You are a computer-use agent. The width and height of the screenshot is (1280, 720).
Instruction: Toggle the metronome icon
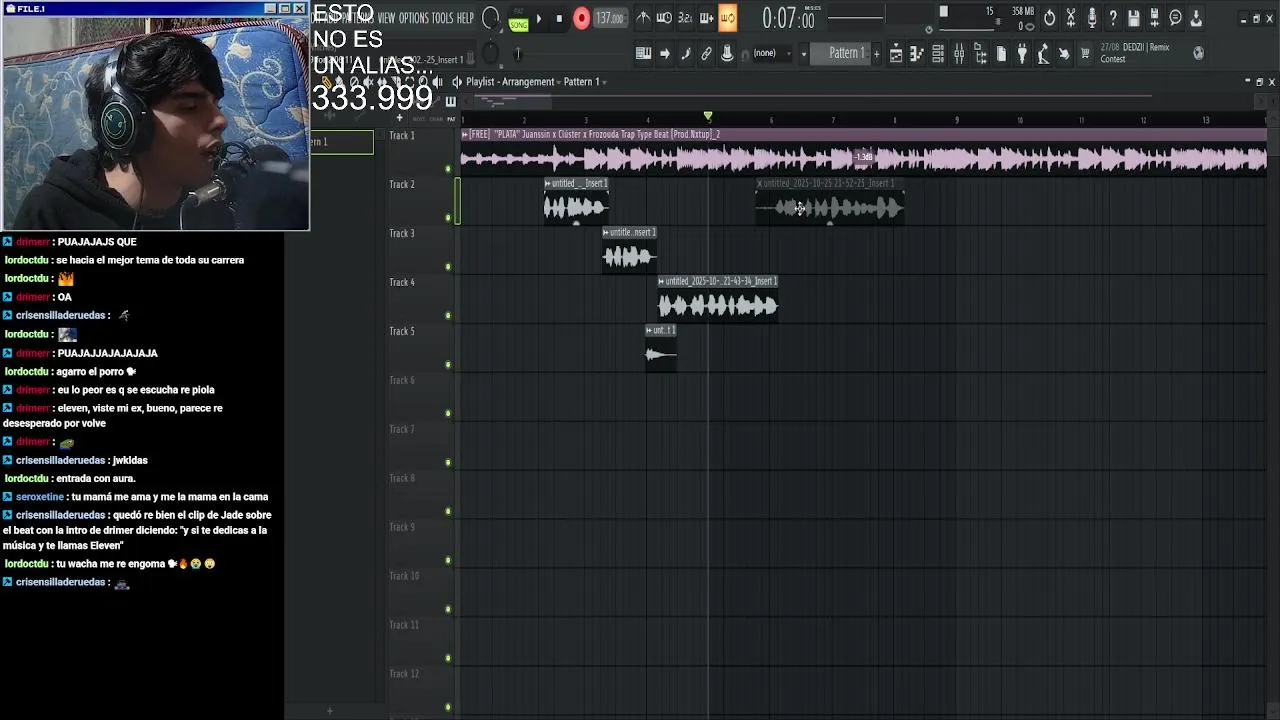click(643, 18)
